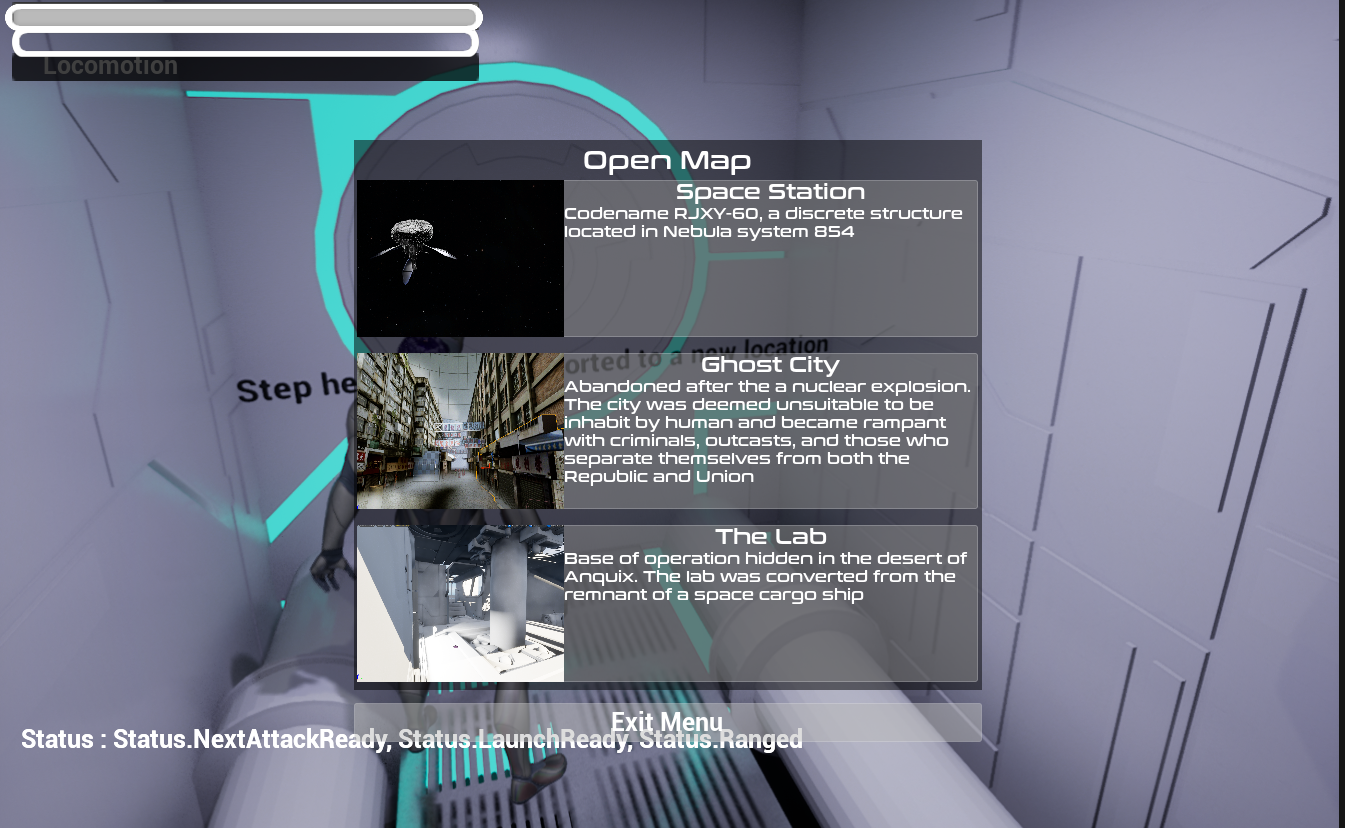
Task: Click the filled gray bar at top
Action: click(244, 18)
